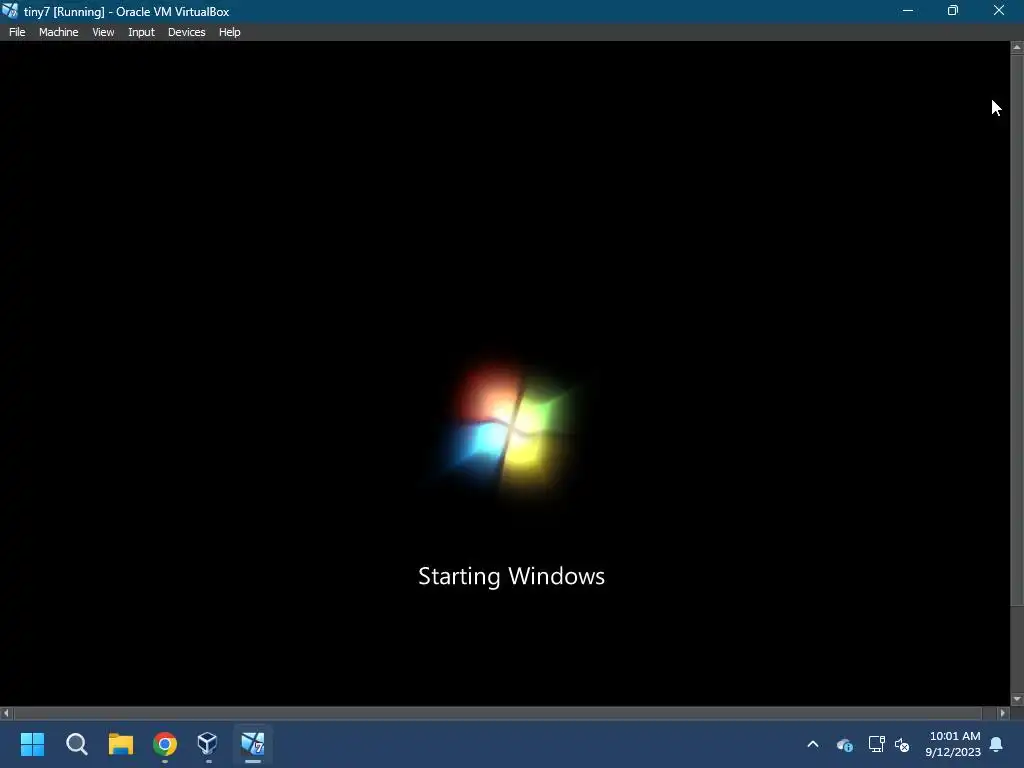Minimize the VirtualBox window
Screen dimensions: 1024x768
coord(908,11)
